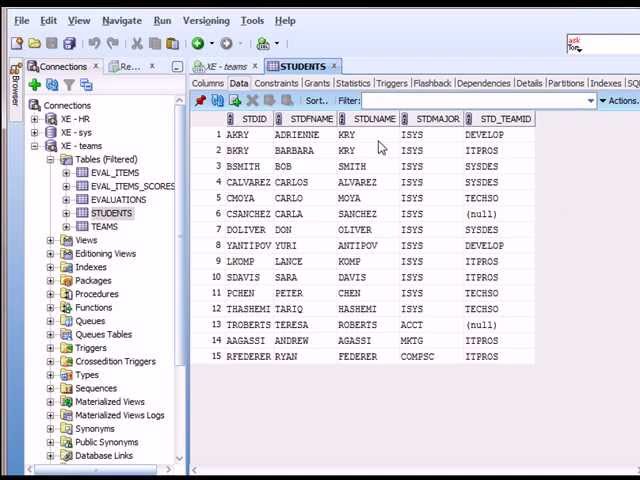Screen dimensions: 640x480
Task: Click the Delete Selected Rows X icon
Action: pyautogui.click(x=252, y=100)
